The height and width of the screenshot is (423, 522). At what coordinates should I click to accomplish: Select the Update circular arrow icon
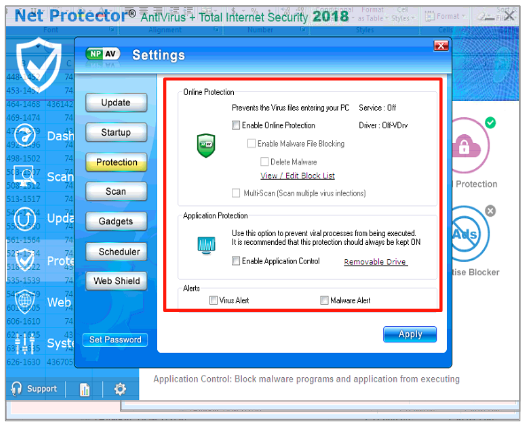25,218
